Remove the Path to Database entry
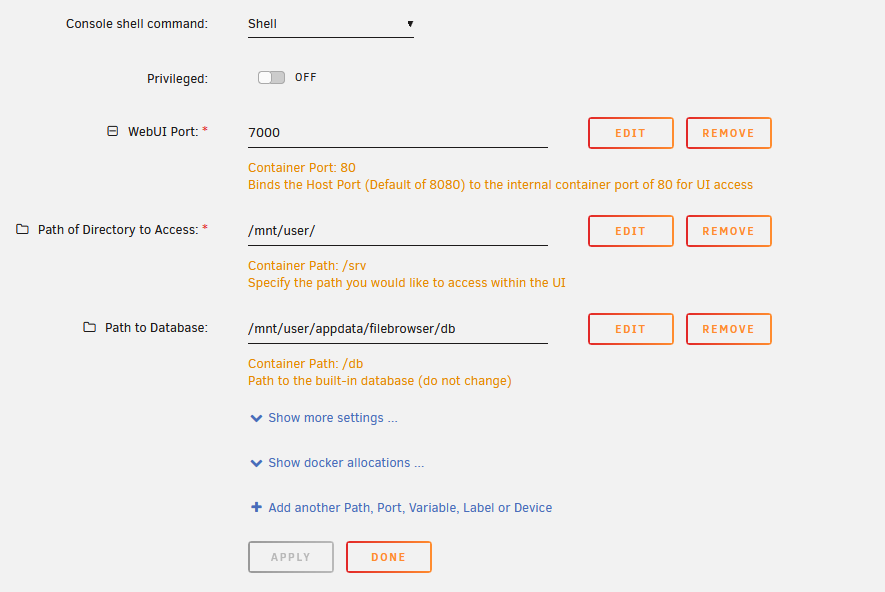885x592 pixels. click(729, 329)
